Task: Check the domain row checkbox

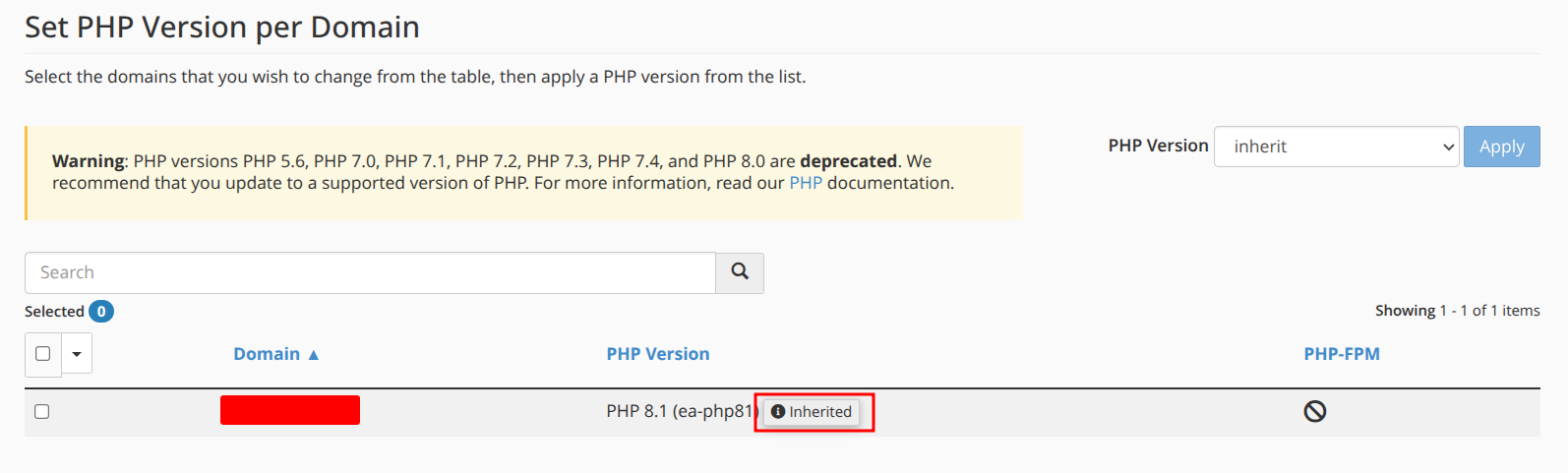Action: coord(42,412)
